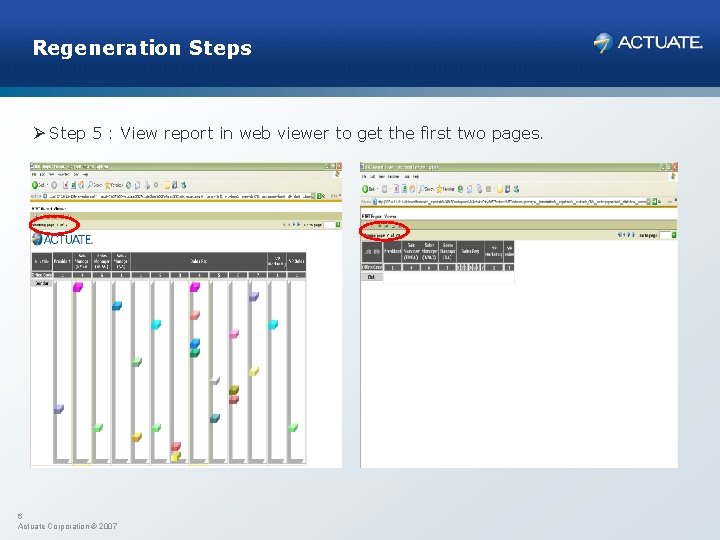Click Refresh icon in left browser toolbar

pos(73,185)
